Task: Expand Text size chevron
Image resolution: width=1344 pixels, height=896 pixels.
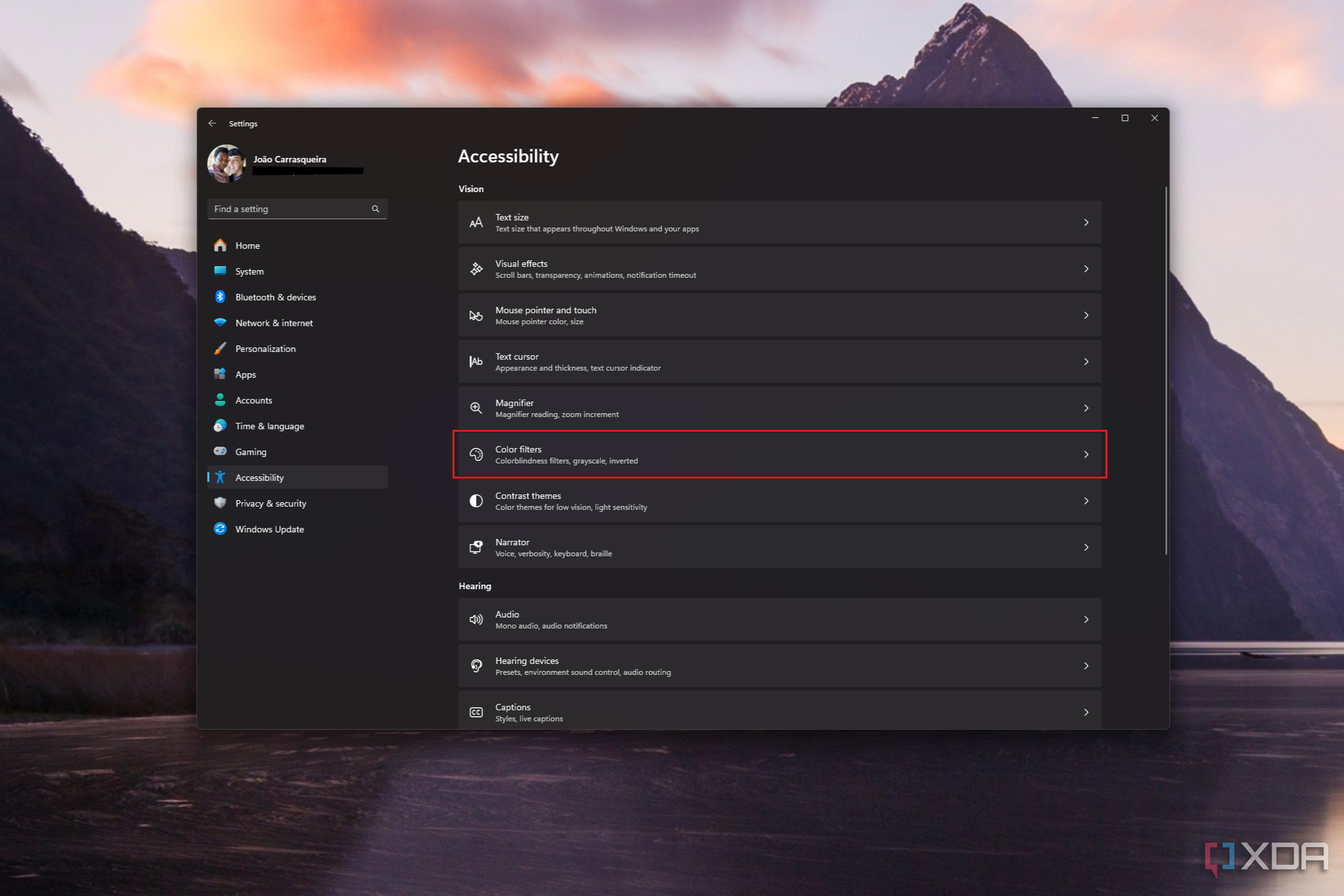Action: coord(1086,222)
